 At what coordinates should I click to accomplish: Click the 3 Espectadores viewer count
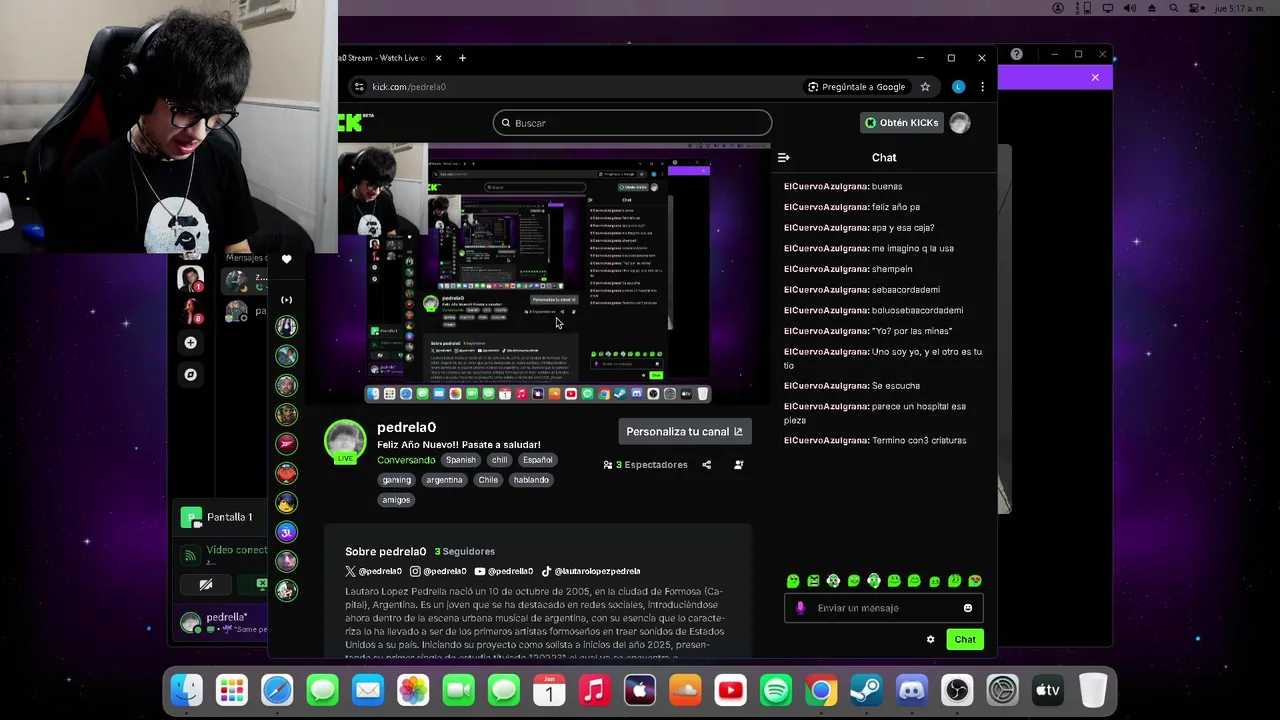pyautogui.click(x=646, y=465)
